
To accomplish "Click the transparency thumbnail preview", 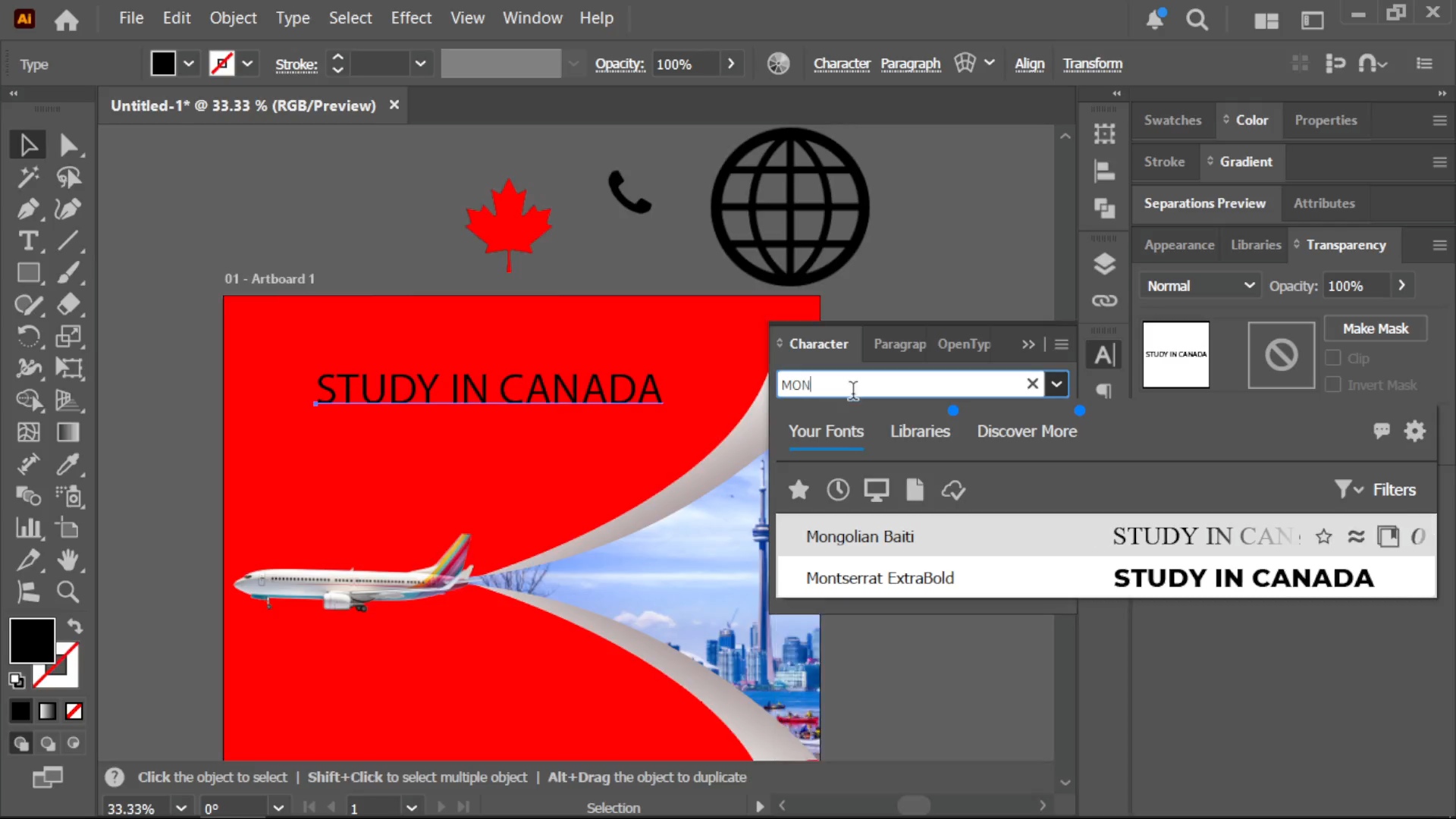I will (x=1175, y=354).
